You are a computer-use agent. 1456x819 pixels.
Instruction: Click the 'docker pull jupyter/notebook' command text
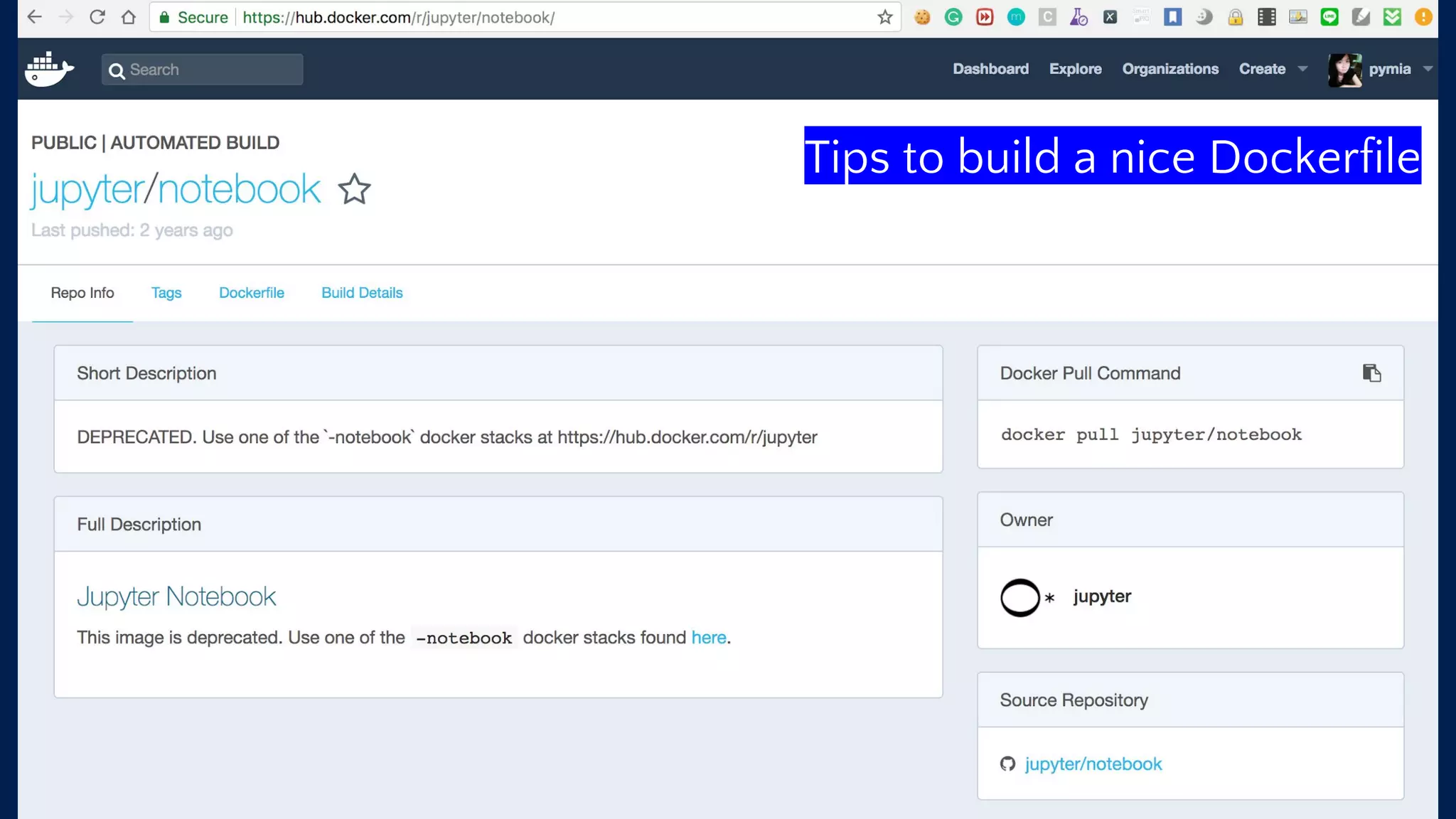[x=1151, y=434]
